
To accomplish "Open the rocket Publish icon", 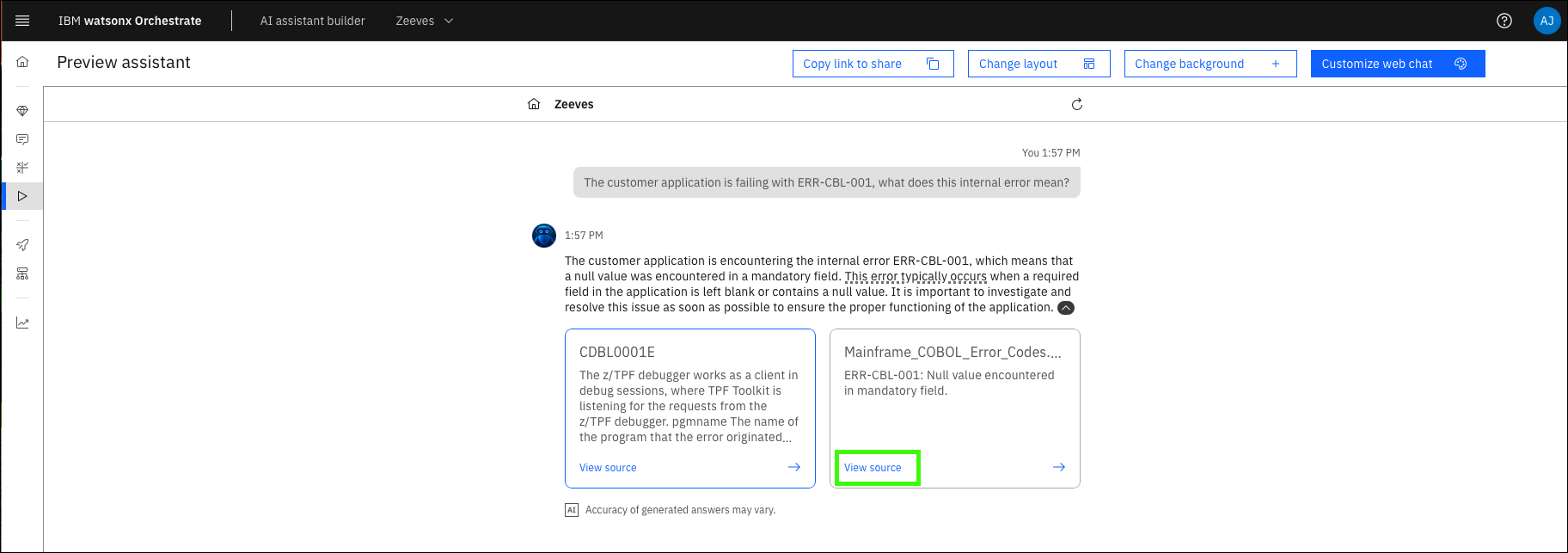I will click(x=22, y=245).
